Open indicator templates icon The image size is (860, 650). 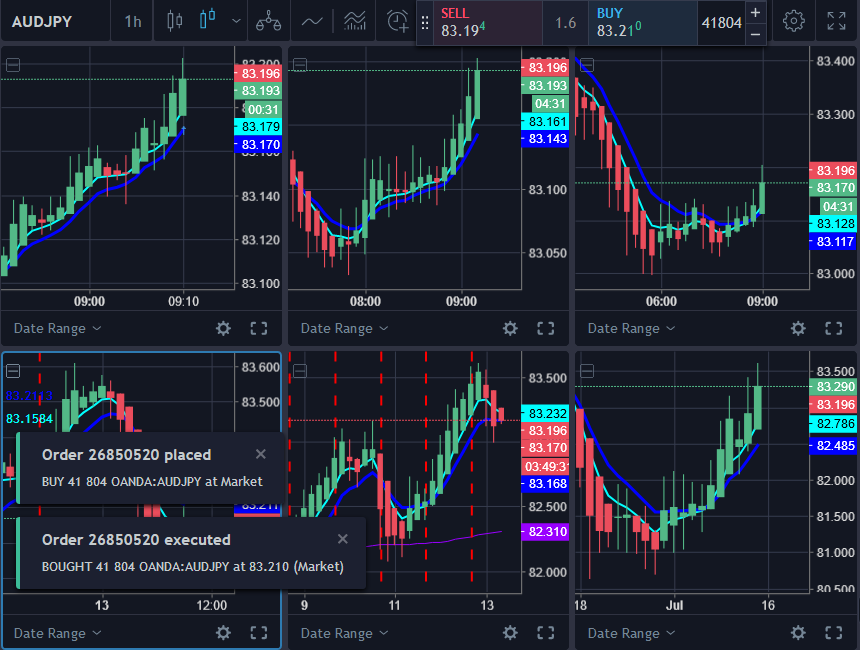[x=354, y=21]
